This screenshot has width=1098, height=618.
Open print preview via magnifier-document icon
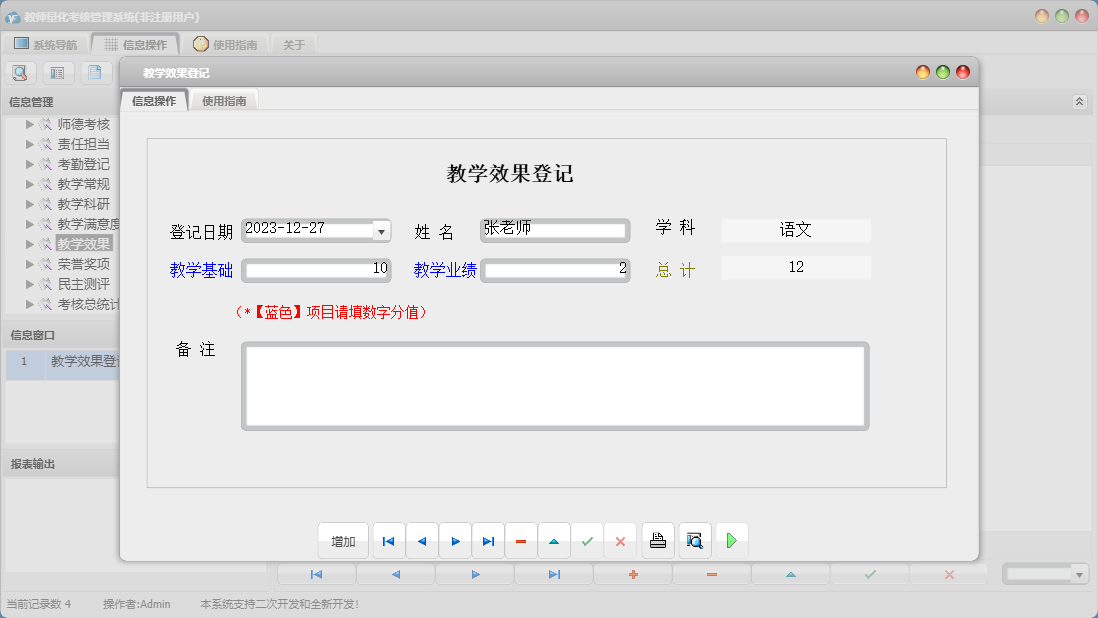coord(694,540)
